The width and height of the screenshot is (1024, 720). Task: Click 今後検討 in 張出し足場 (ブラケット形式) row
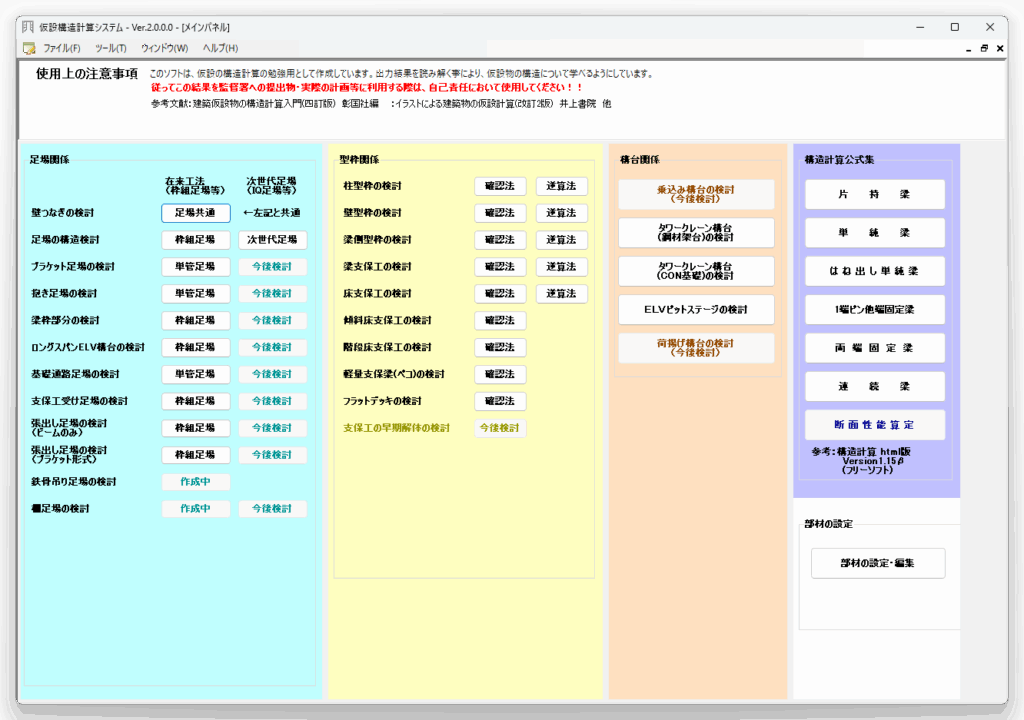pyautogui.click(x=272, y=455)
